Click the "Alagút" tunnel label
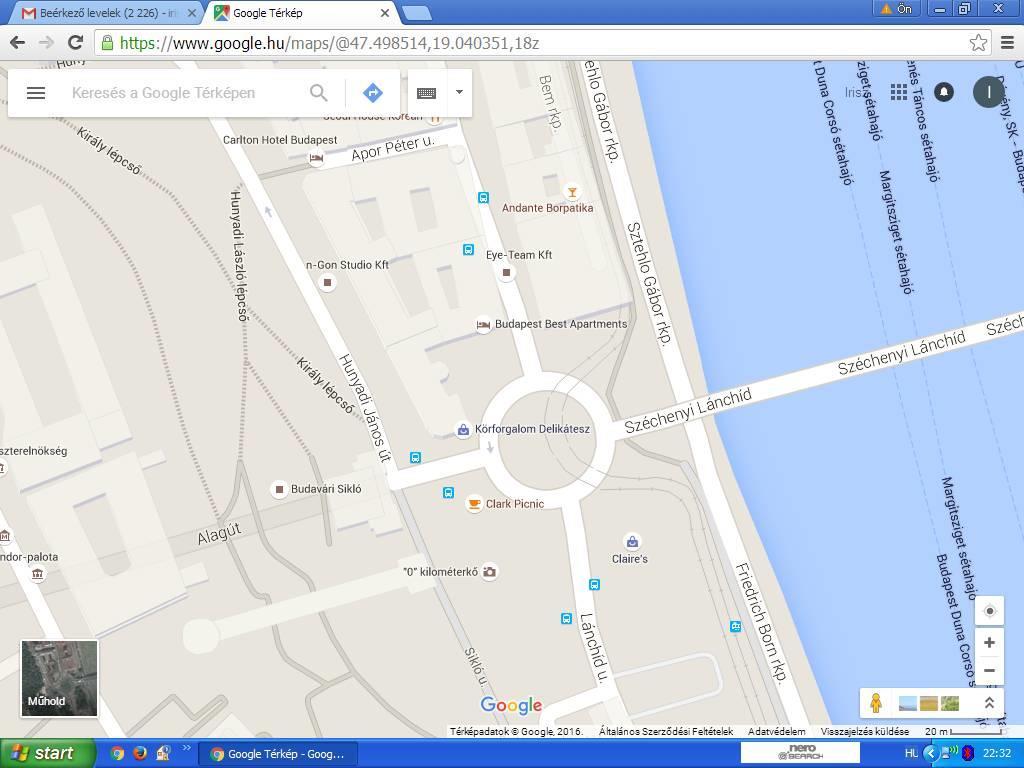The image size is (1024, 768). 219,534
